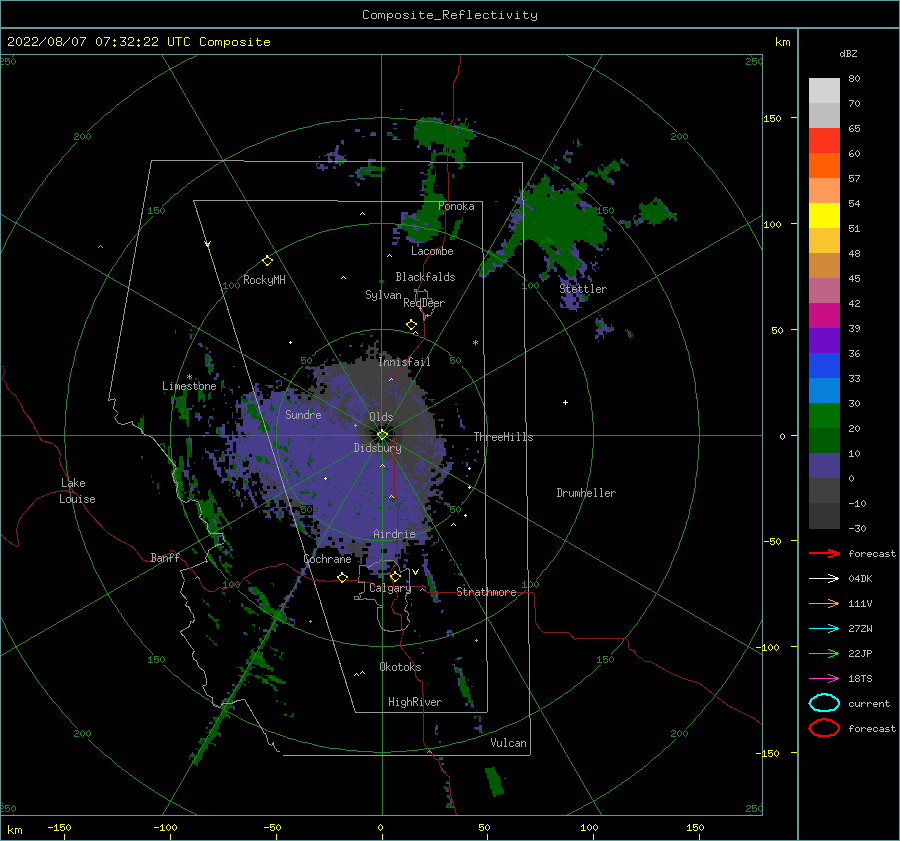900x841 pixels.
Task: Click the -30 dBZ value in the legend
Action: (858, 528)
